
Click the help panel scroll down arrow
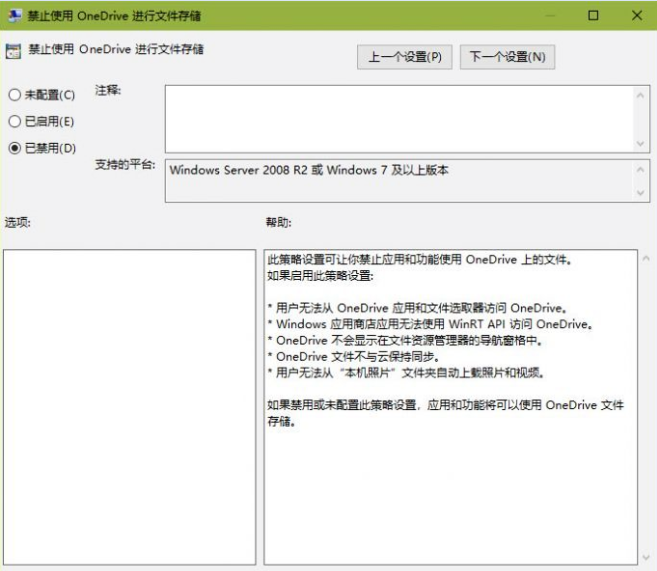pos(646,557)
